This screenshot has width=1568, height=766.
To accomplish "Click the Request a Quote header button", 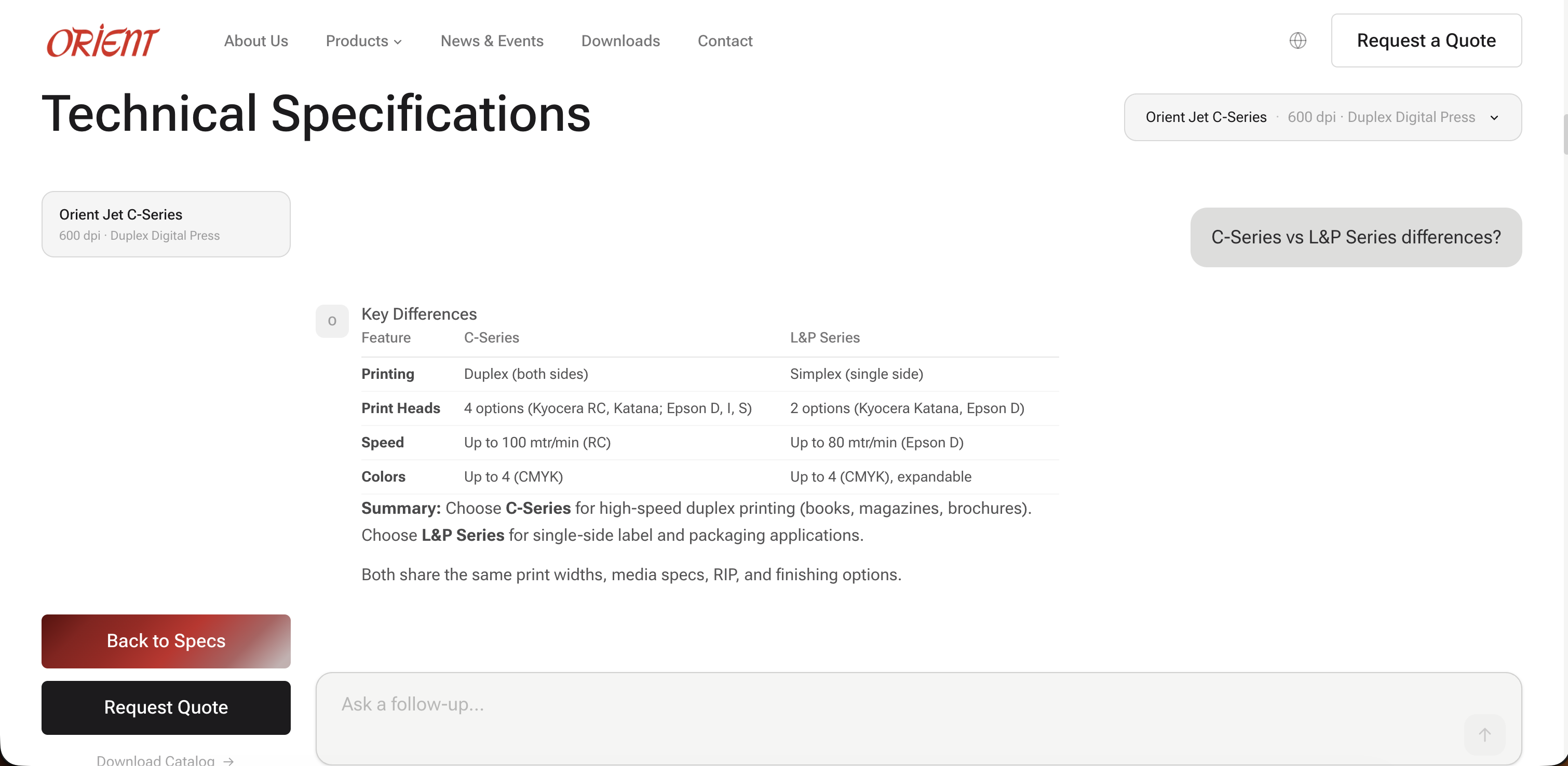I will 1426,41.
